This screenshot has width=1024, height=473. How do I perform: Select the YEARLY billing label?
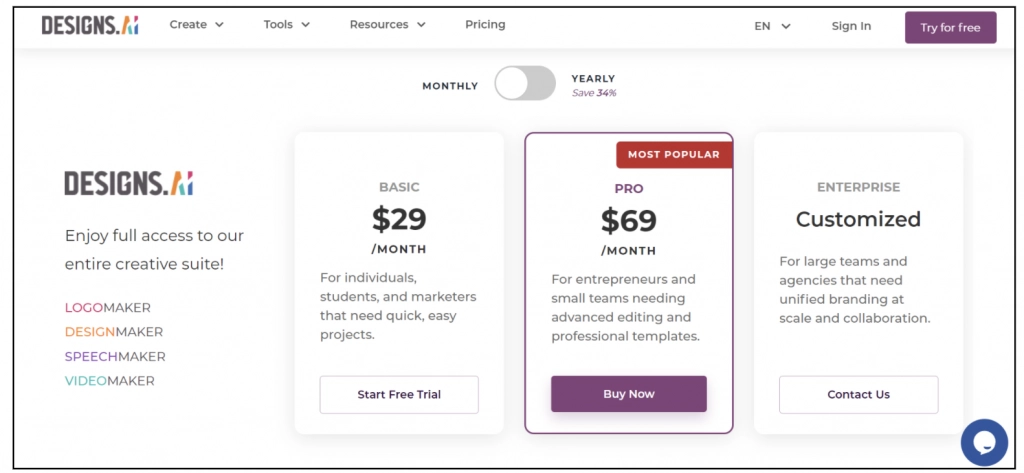[593, 79]
